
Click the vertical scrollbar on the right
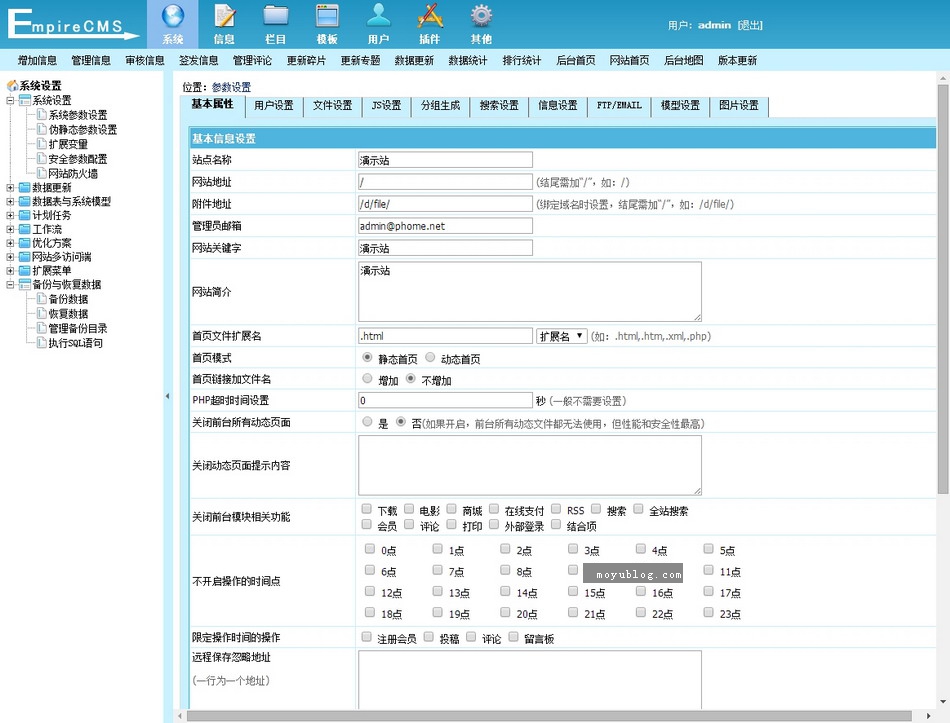pos(943,300)
